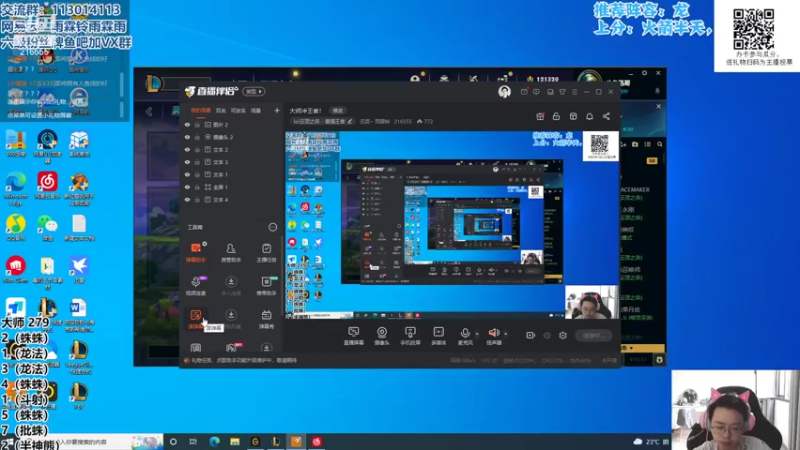Click the share icon in stream header
The height and width of the screenshot is (450, 800).
pos(606,116)
